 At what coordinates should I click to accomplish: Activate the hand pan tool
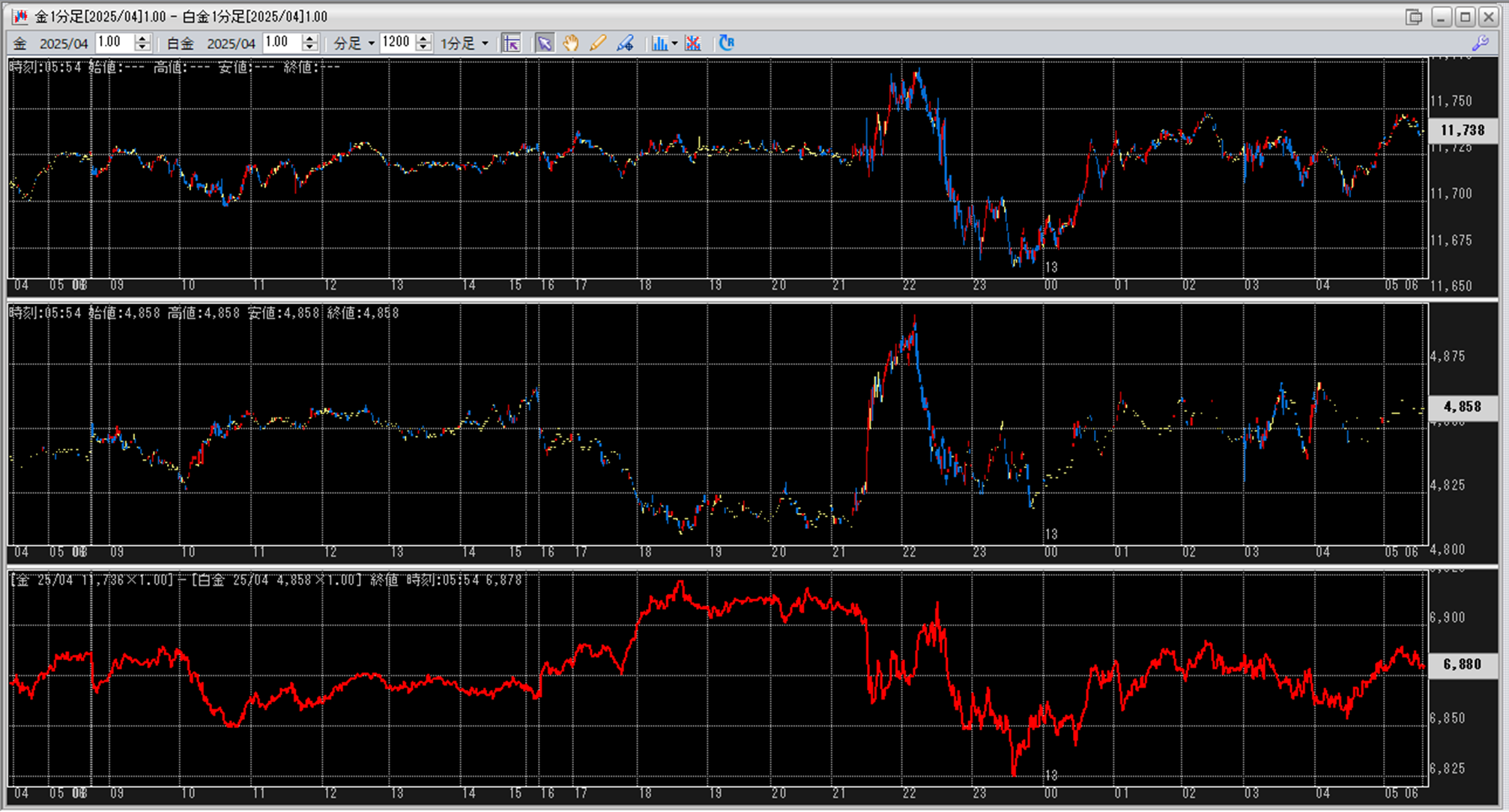coord(571,43)
